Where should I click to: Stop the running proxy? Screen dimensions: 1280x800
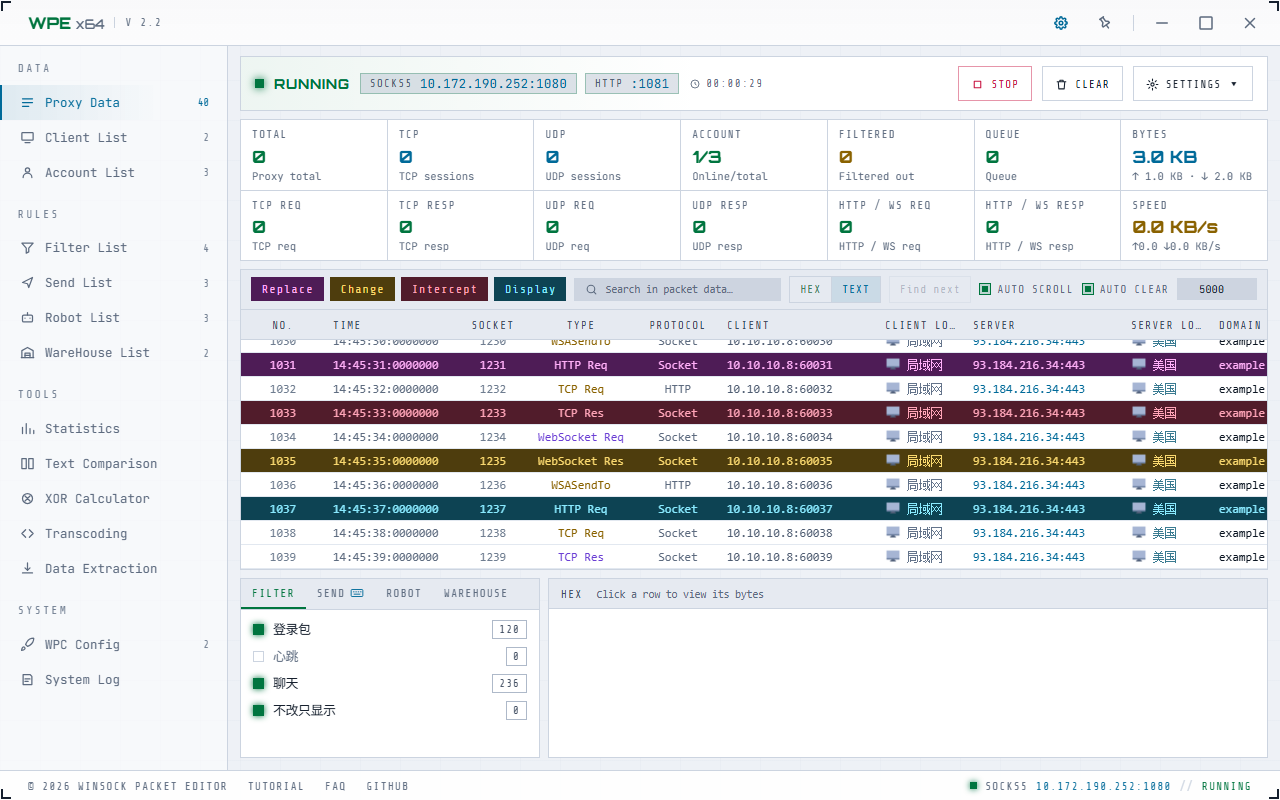click(x=995, y=84)
